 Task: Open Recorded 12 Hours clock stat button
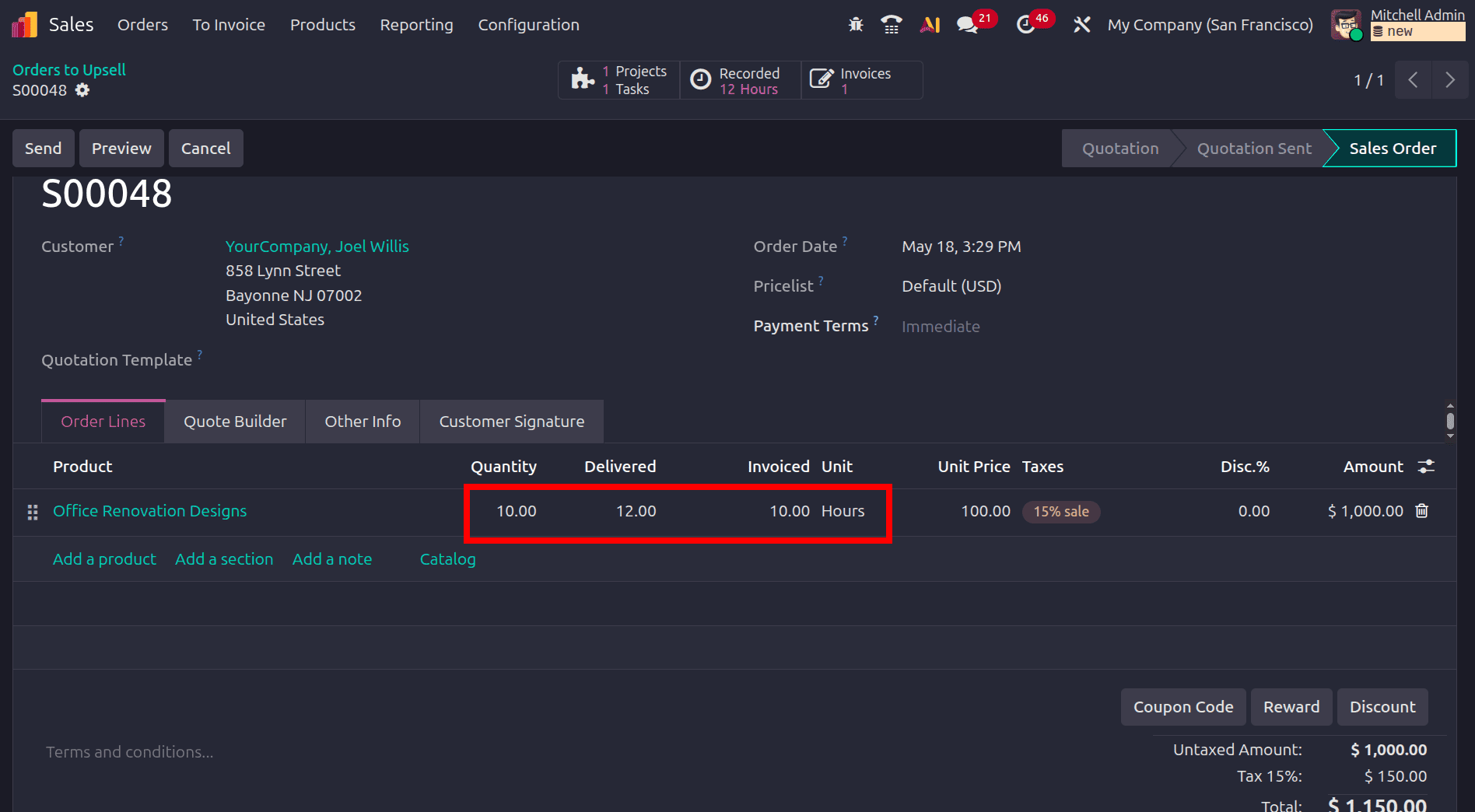pyautogui.click(x=741, y=80)
